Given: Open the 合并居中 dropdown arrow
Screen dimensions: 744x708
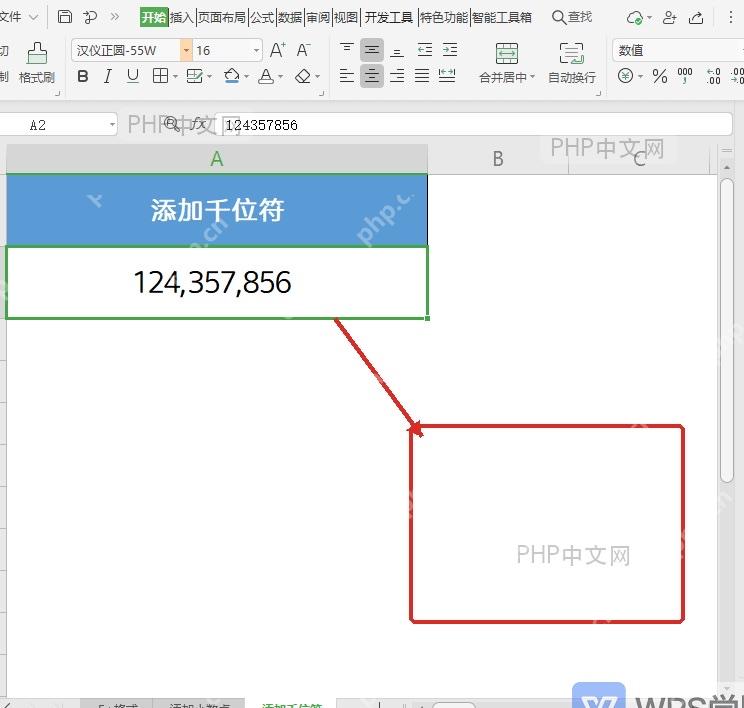Looking at the screenshot, I should pos(532,77).
